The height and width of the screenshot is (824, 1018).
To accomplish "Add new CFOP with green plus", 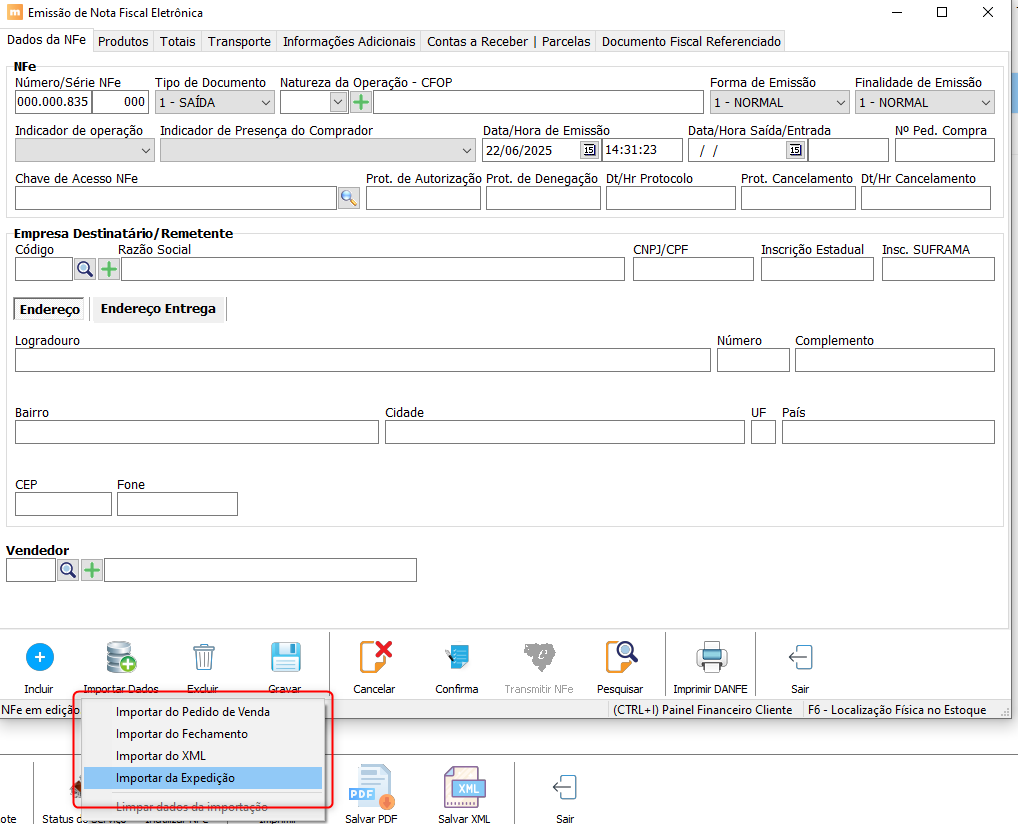I will [x=360, y=102].
